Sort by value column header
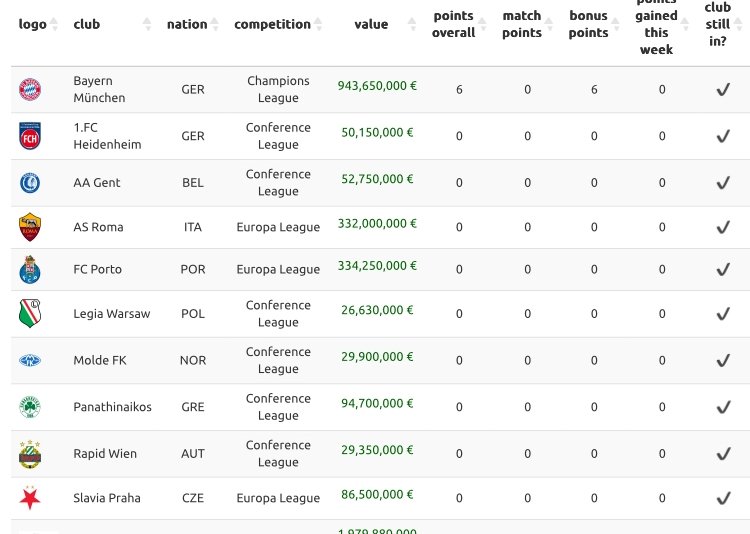 pyautogui.click(x=371, y=24)
